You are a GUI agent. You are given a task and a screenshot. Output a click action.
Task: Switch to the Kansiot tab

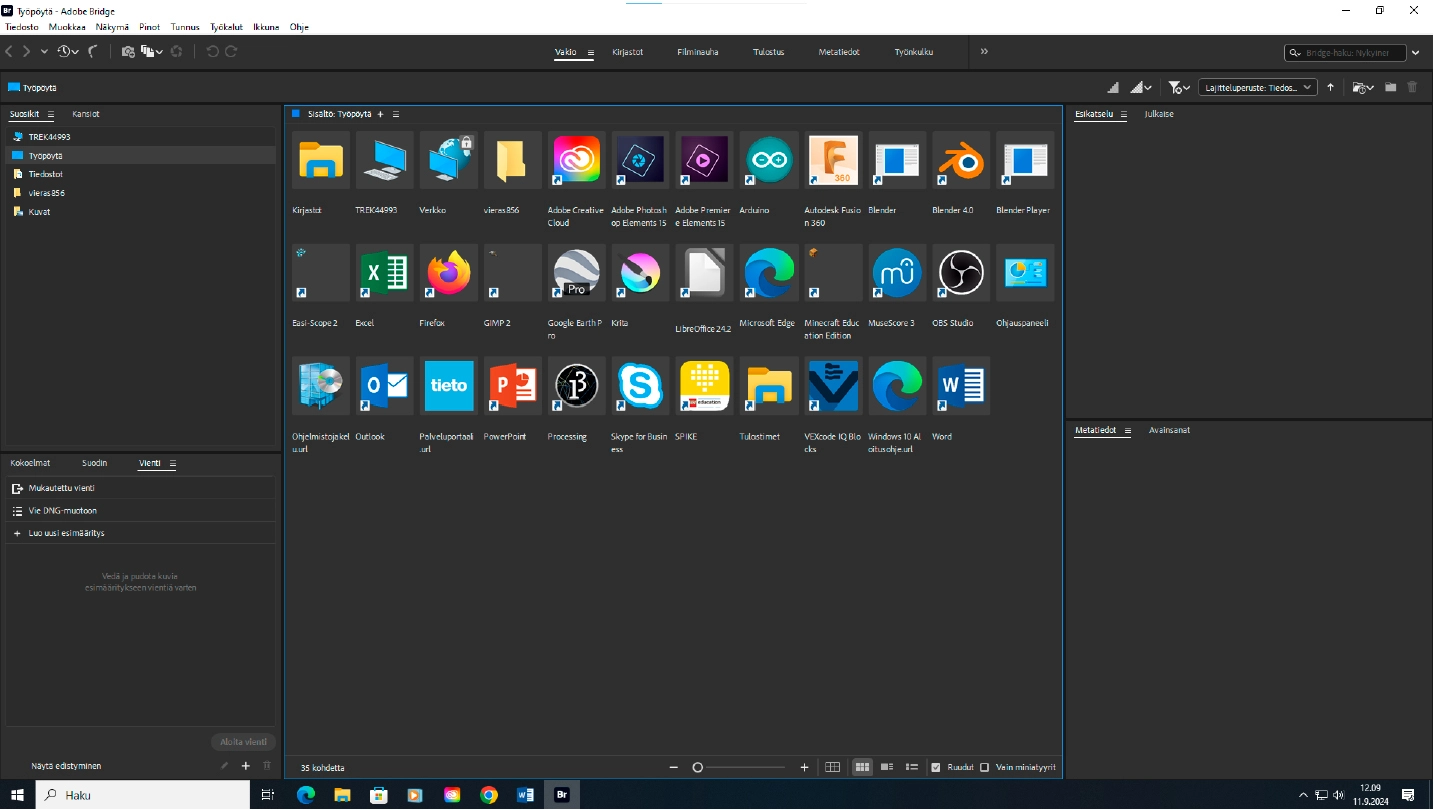pyautogui.click(x=86, y=114)
